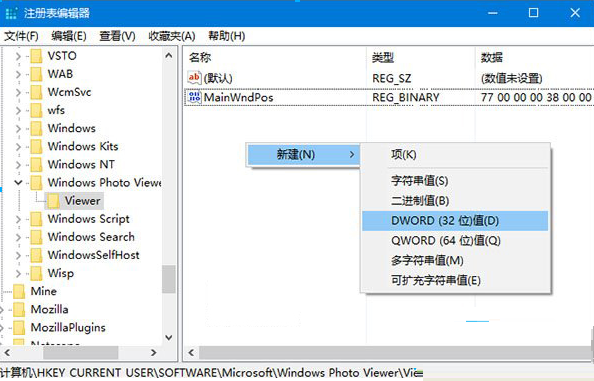Click the value list's scroll left arrow
Screen dimensions: 594x381
click(x=191, y=353)
